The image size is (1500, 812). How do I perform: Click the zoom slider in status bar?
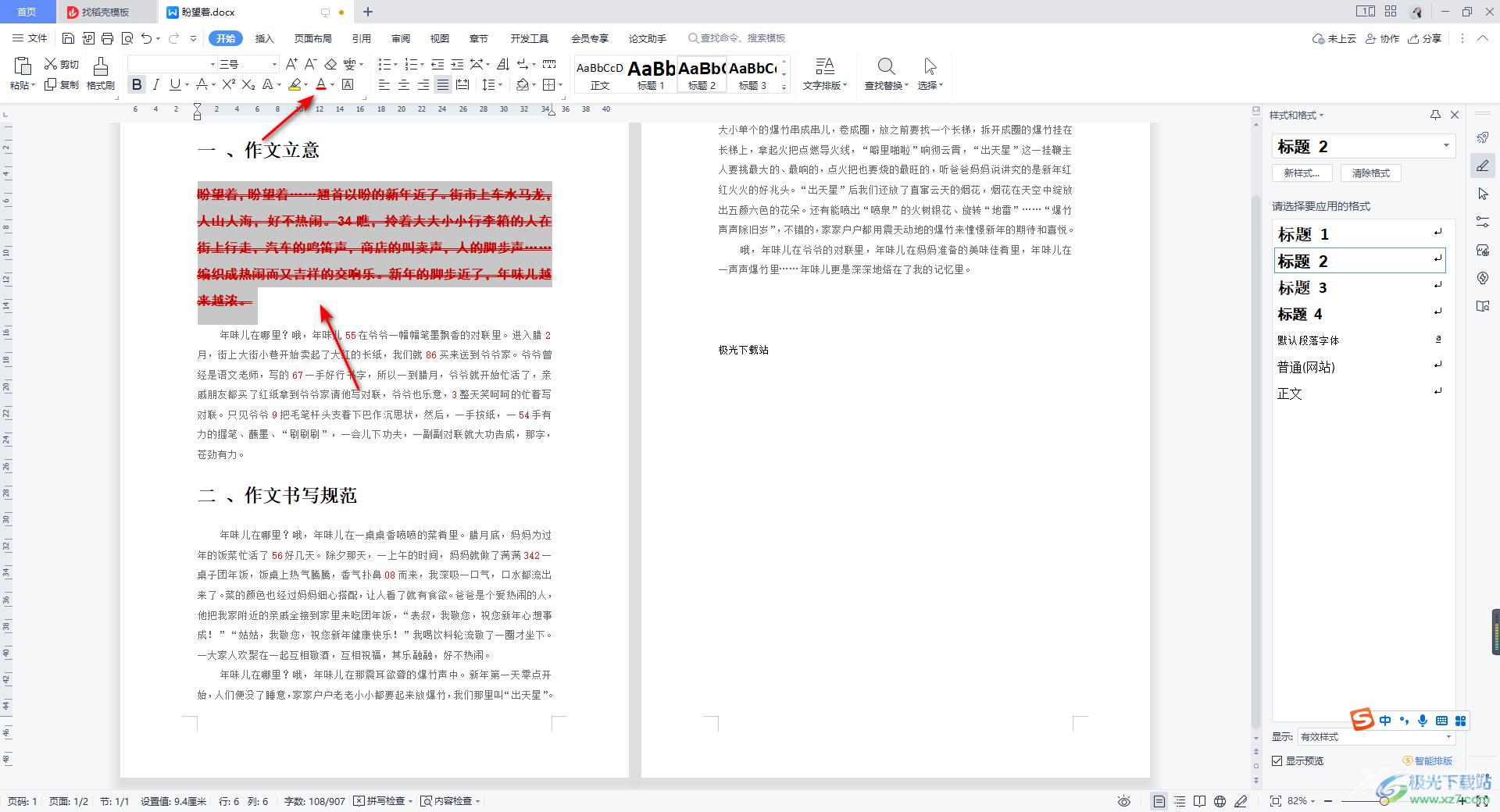(1384, 801)
